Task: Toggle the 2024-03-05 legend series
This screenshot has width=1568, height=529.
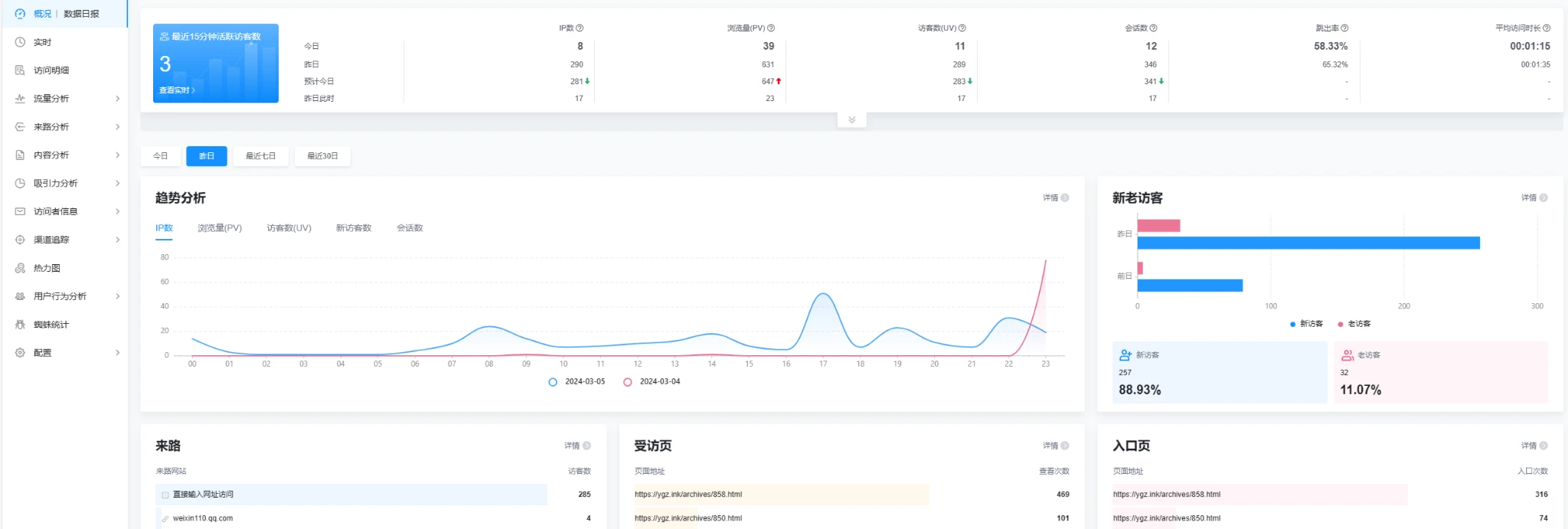Action: (577, 381)
